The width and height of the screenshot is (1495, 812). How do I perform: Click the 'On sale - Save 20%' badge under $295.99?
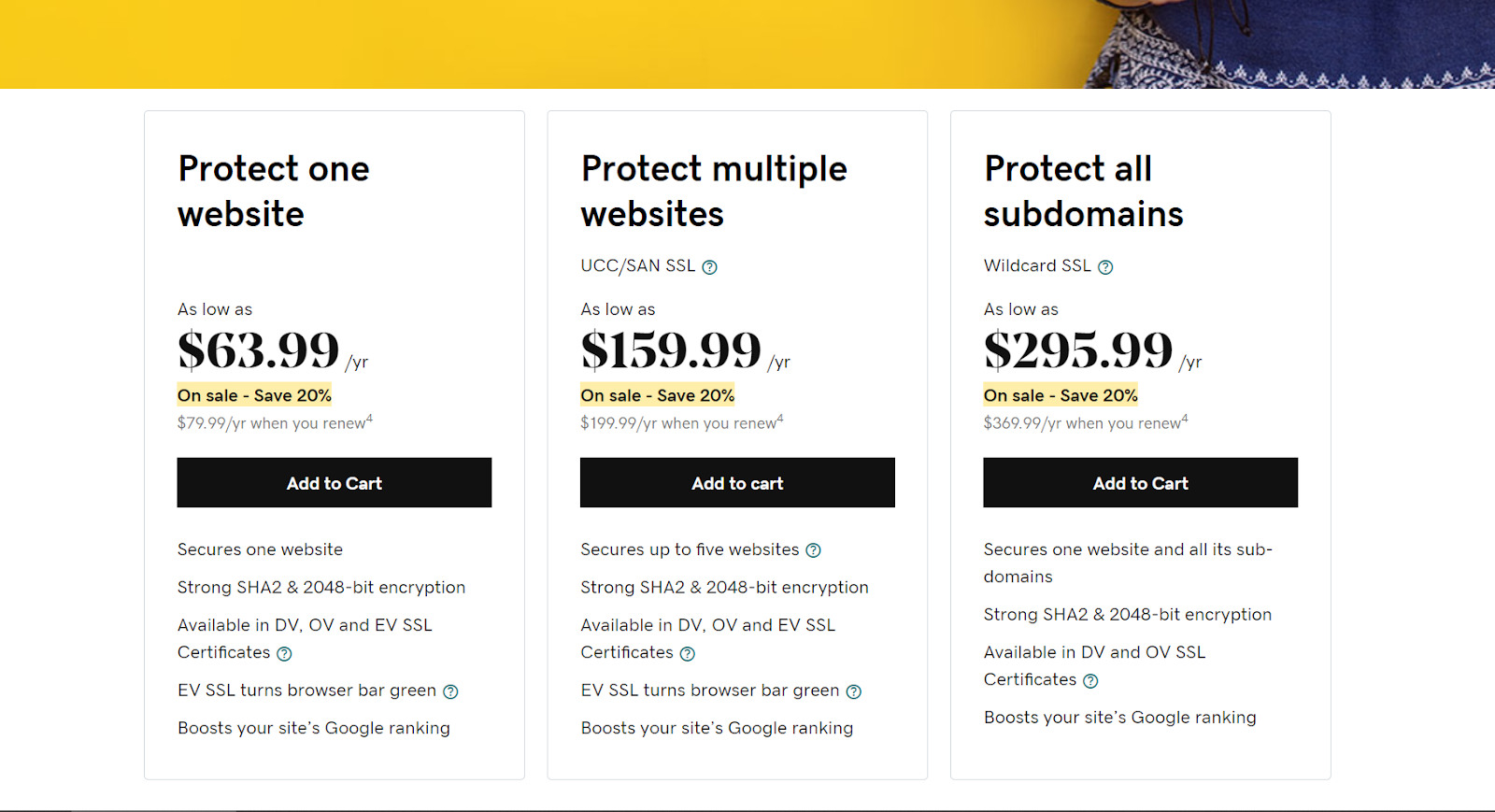click(x=1061, y=395)
